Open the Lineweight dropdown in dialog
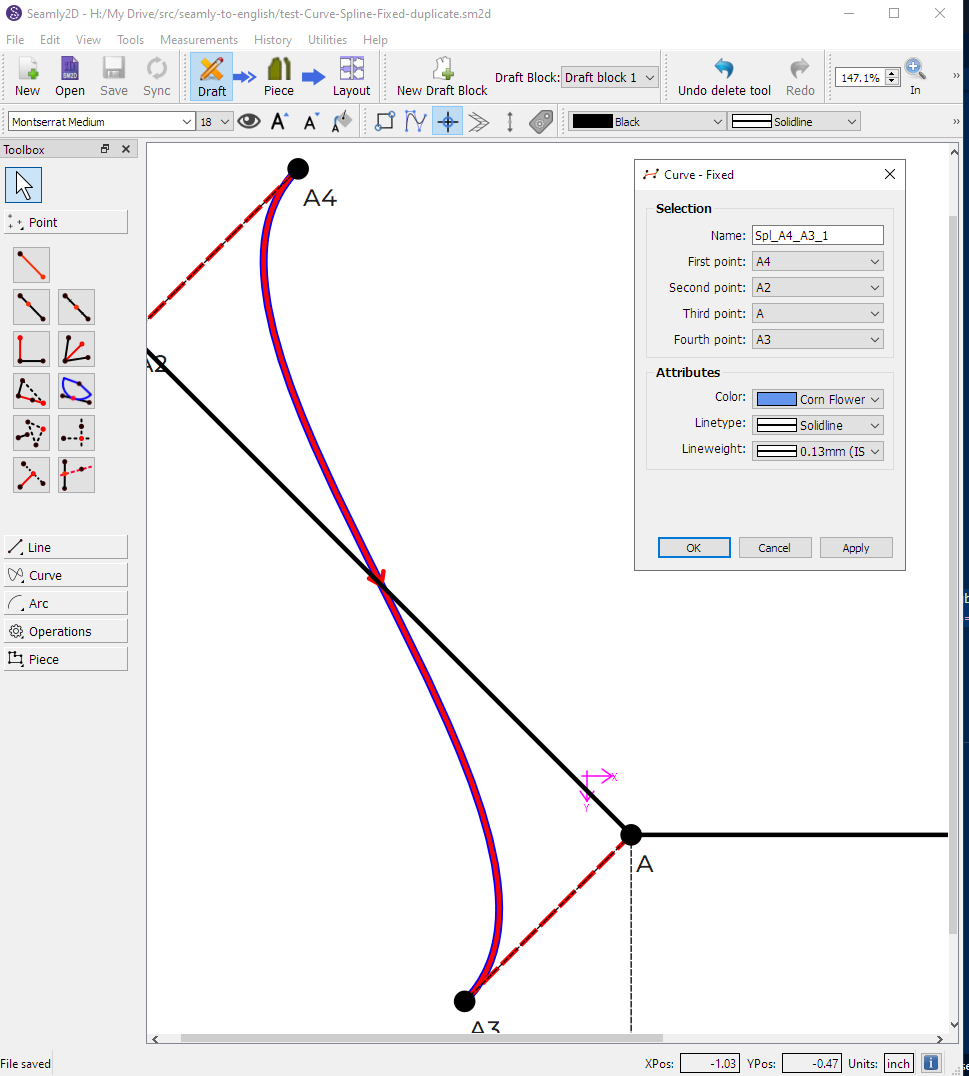 pos(817,451)
